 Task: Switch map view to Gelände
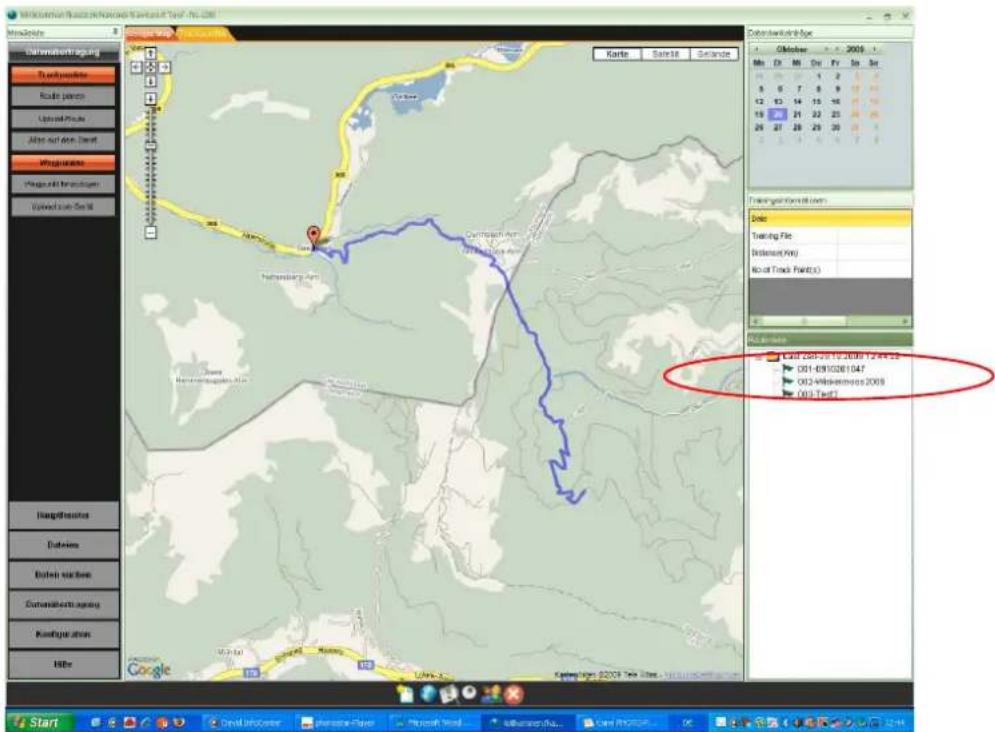(714, 55)
